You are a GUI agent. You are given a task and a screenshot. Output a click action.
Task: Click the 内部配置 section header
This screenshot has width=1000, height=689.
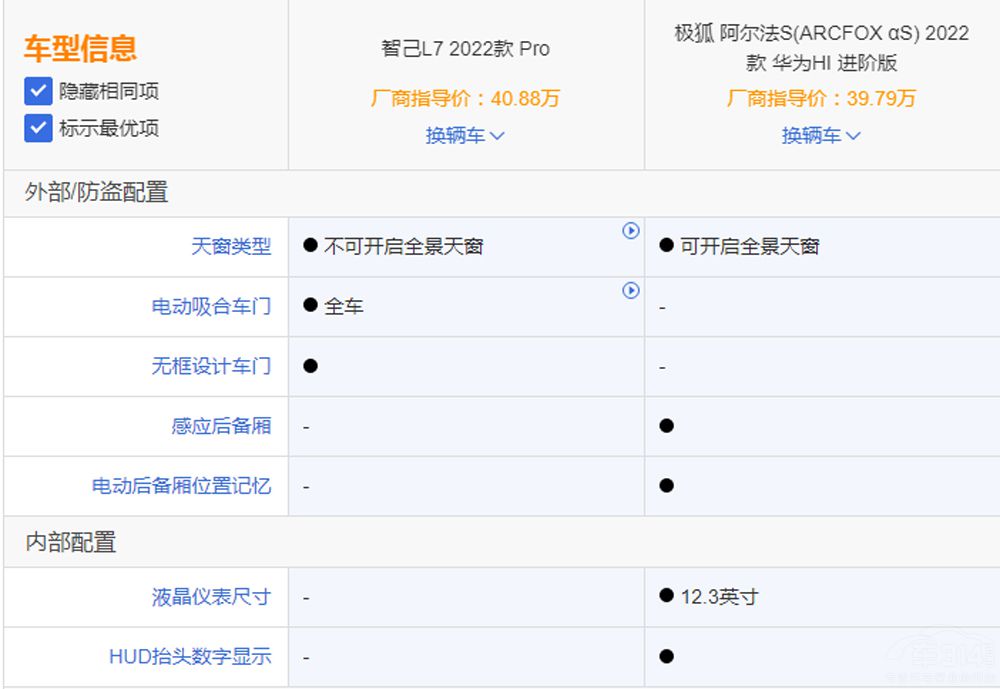coord(71,543)
